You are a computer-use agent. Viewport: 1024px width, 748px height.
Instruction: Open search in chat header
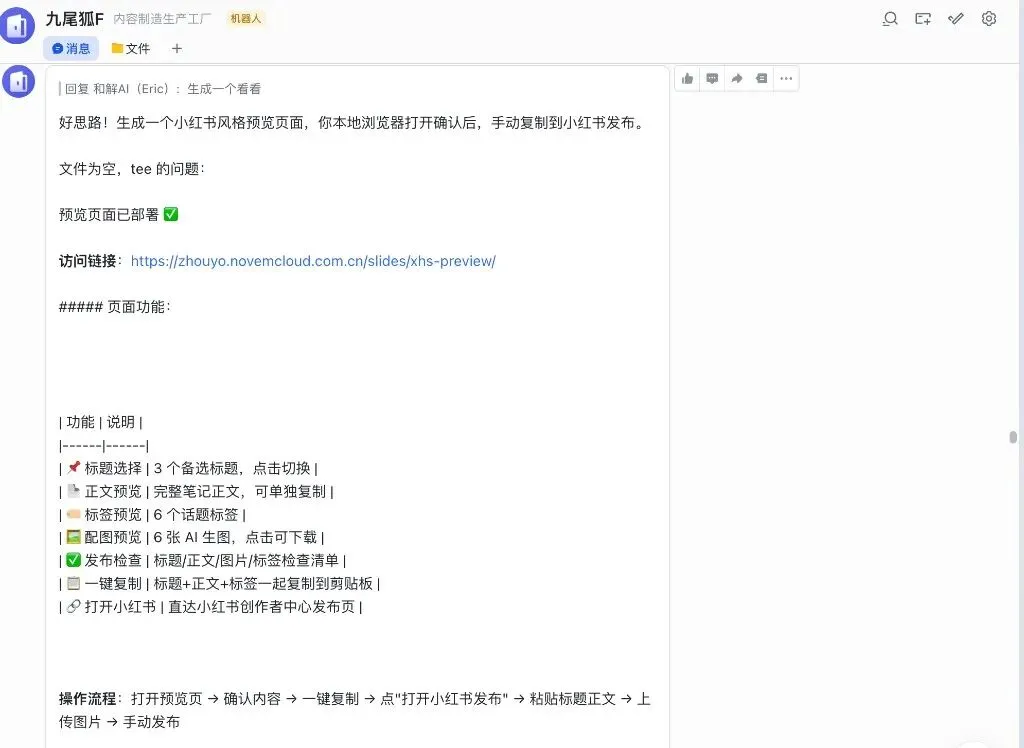(x=889, y=19)
